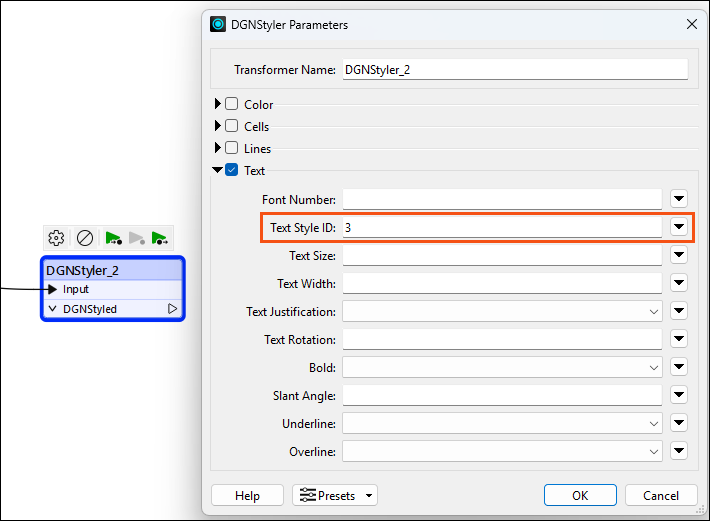
Task: Open transformer settings gear icon
Action: (56, 238)
